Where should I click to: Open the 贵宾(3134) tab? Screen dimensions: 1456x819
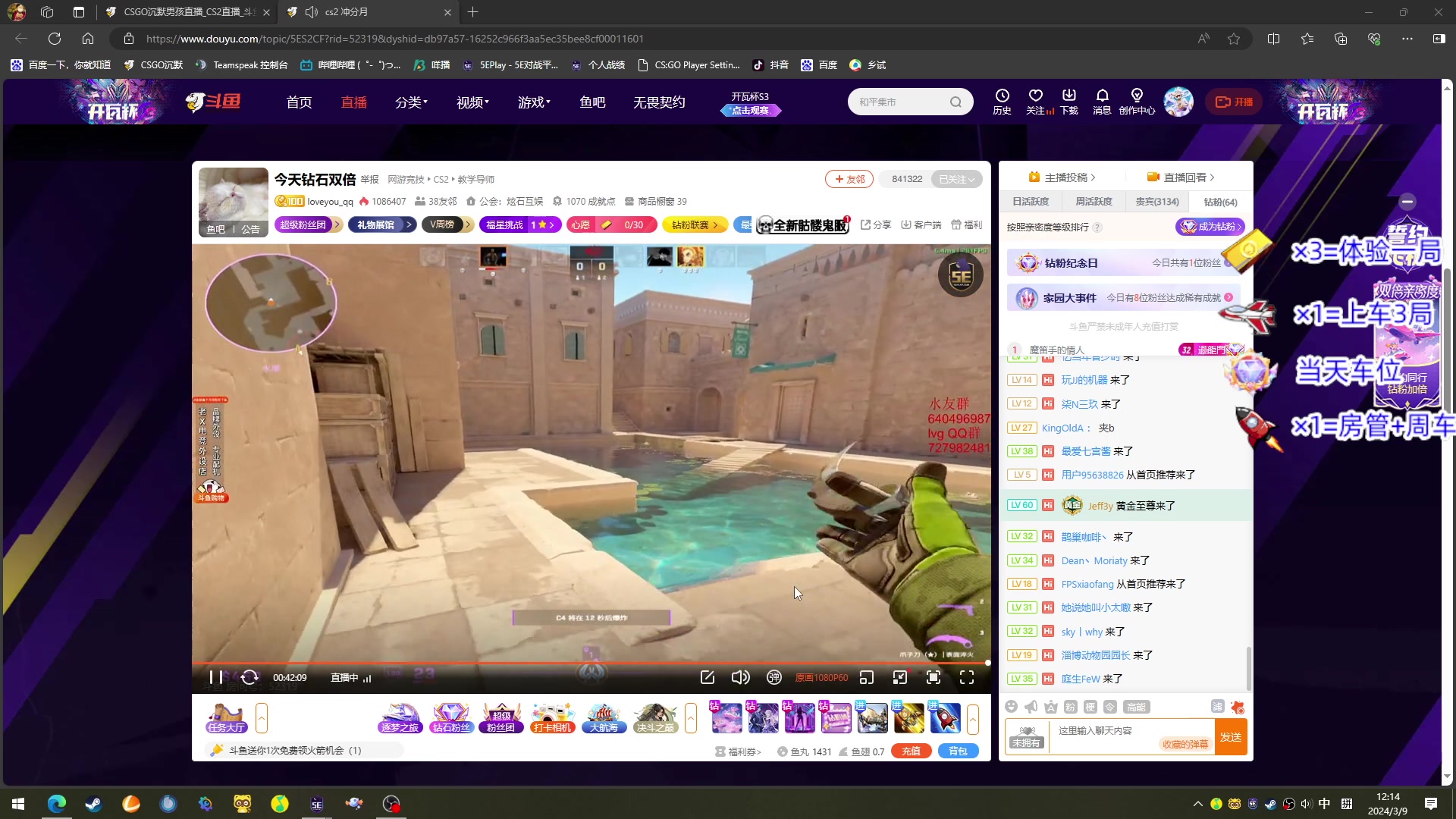[1156, 202]
